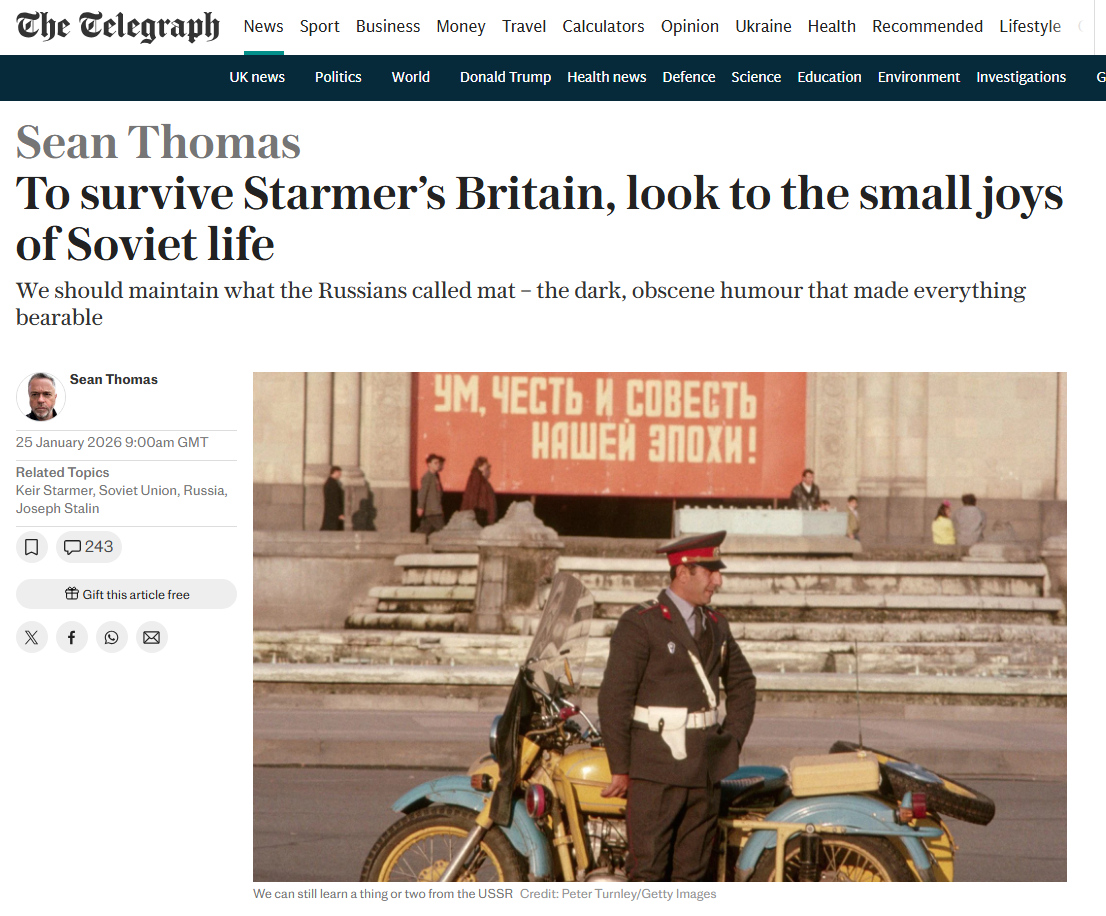Gift this article free
Image resolution: width=1106 pixels, height=916 pixels.
(x=126, y=594)
